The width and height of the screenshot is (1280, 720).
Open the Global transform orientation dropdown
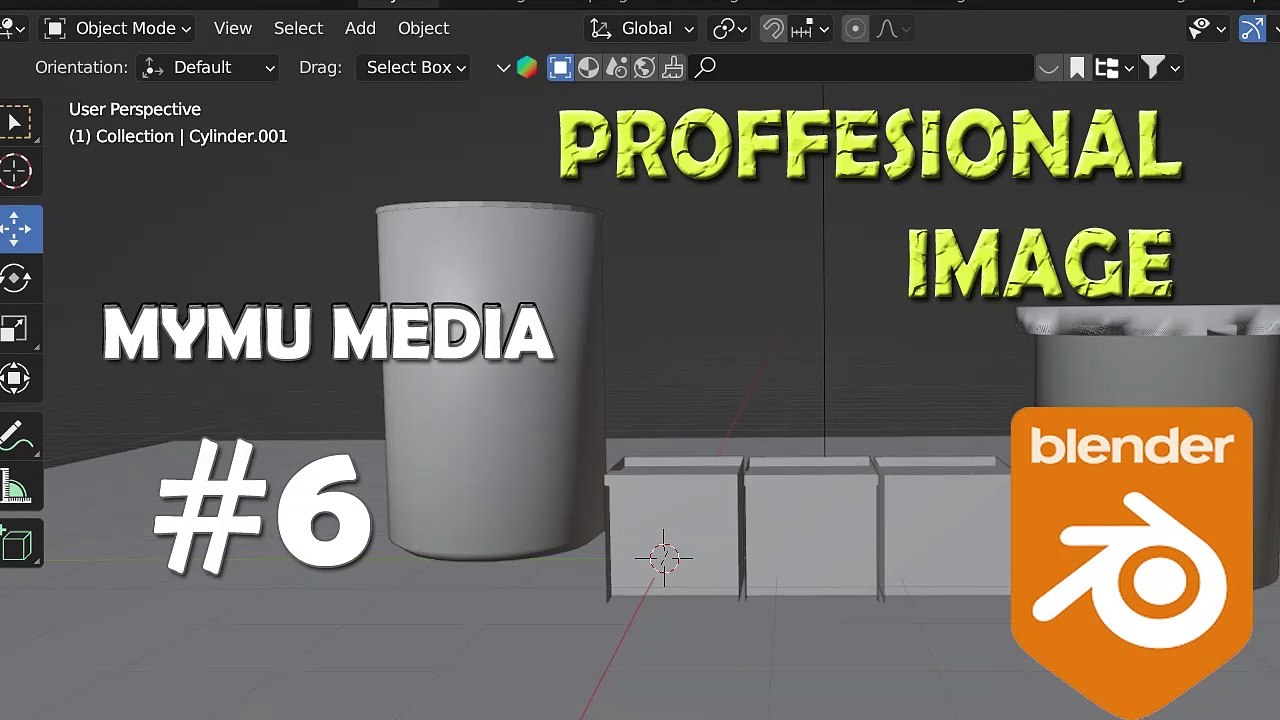pyautogui.click(x=642, y=28)
